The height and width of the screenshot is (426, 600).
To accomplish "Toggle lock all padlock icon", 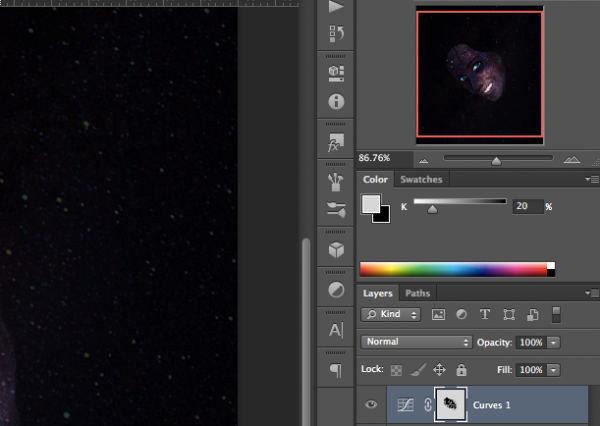I will click(460, 369).
